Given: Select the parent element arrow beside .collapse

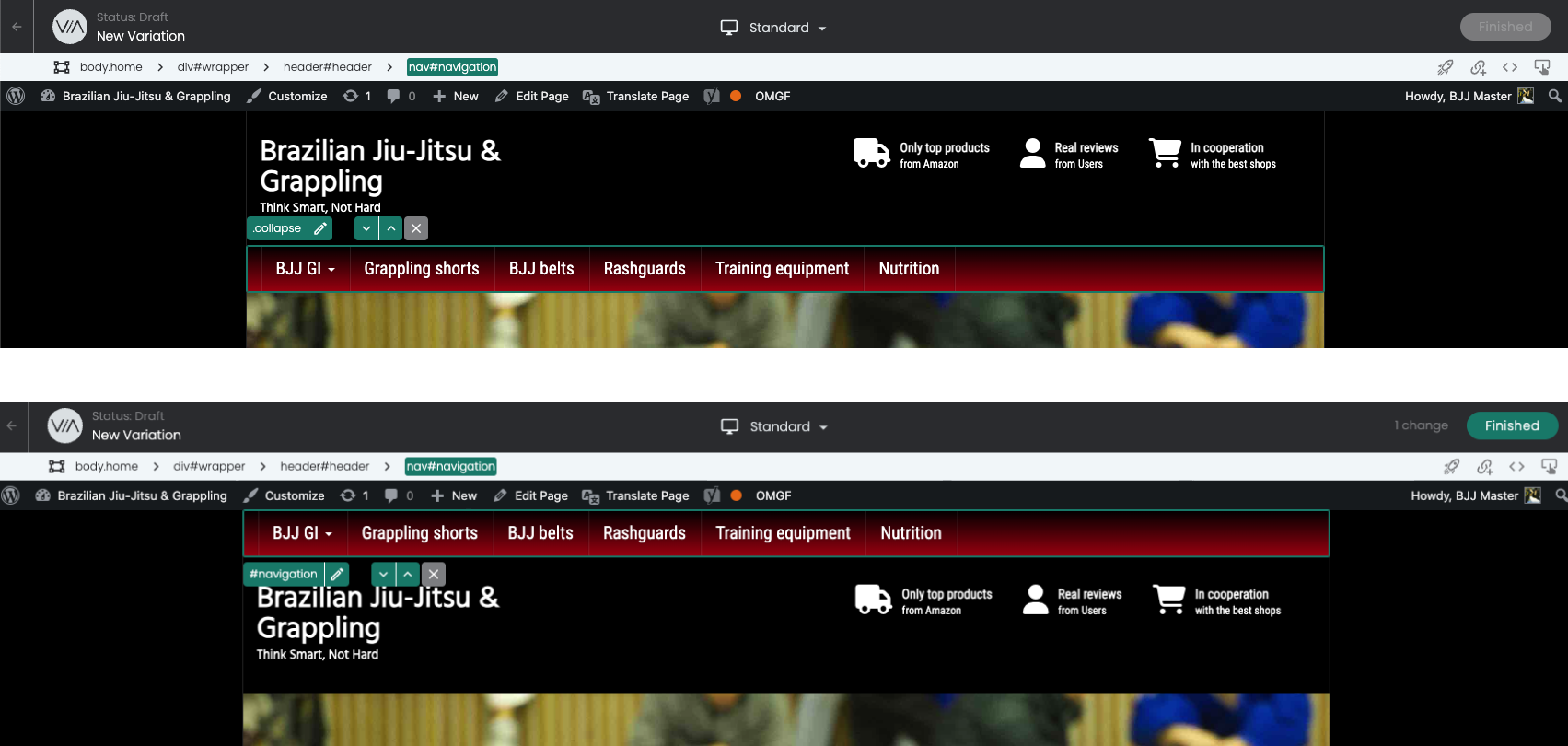Looking at the screenshot, I should [390, 228].
